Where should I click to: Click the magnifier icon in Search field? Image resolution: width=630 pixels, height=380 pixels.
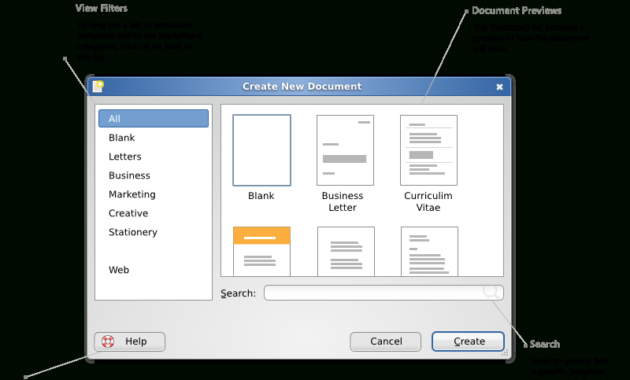pos(491,292)
